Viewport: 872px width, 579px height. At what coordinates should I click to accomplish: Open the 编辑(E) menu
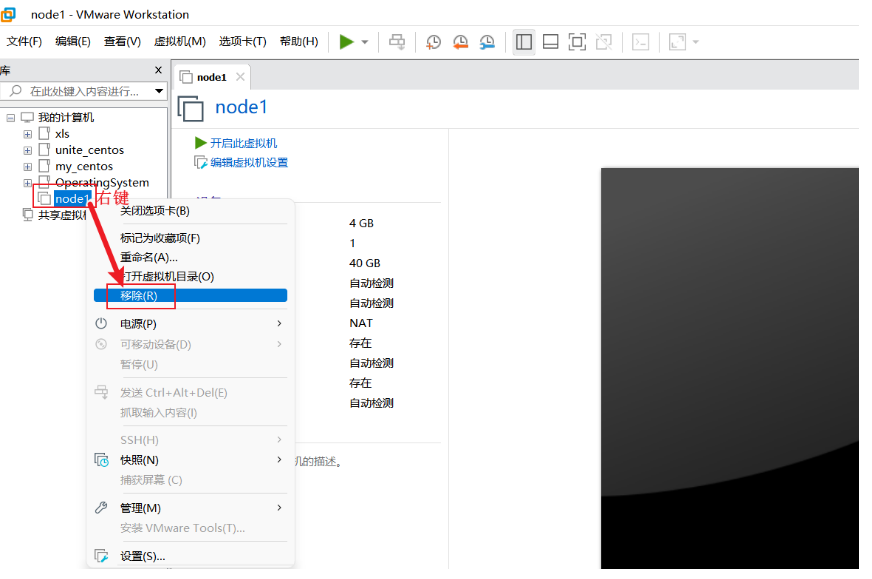click(73, 42)
